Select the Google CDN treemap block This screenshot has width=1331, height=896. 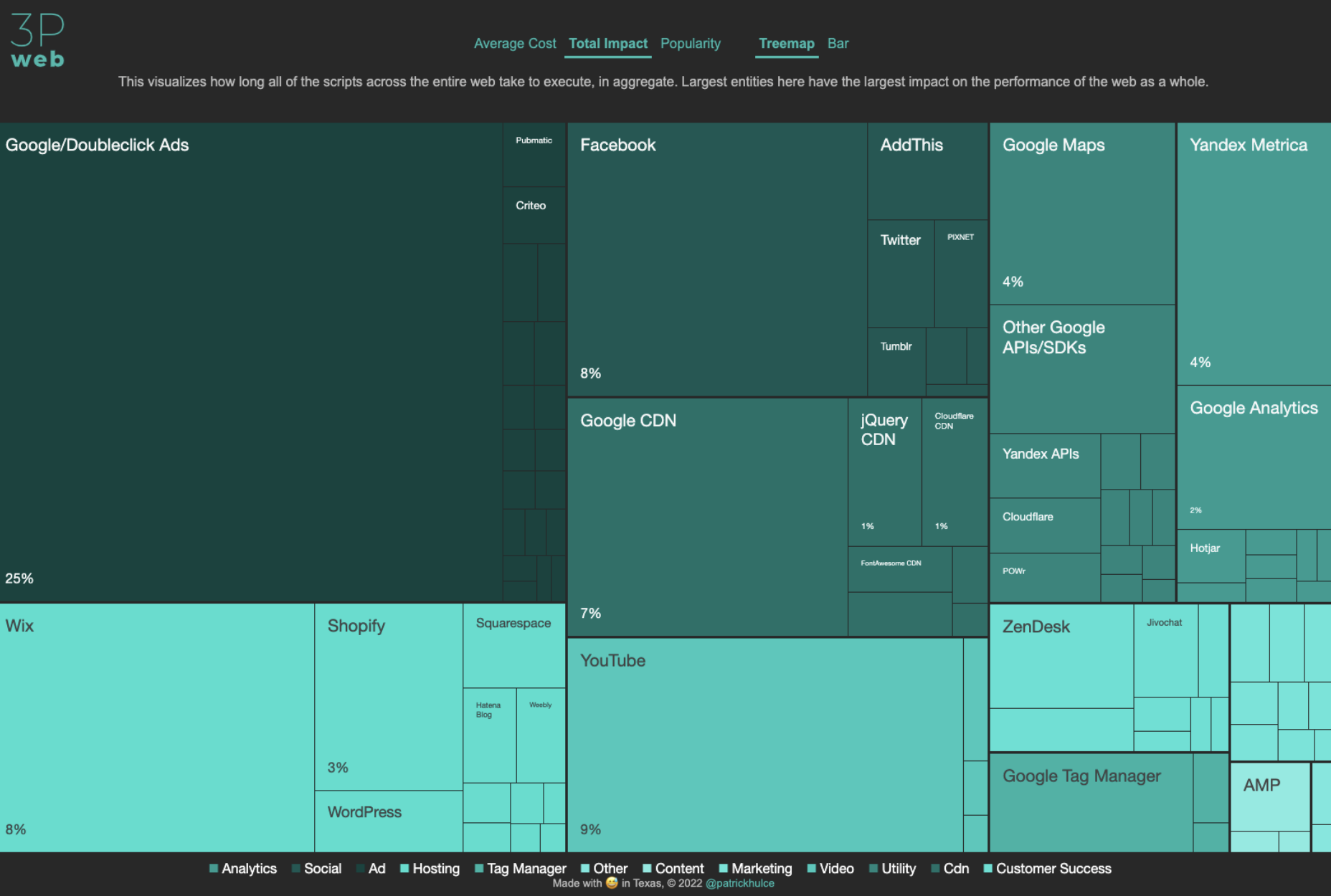coord(707,517)
